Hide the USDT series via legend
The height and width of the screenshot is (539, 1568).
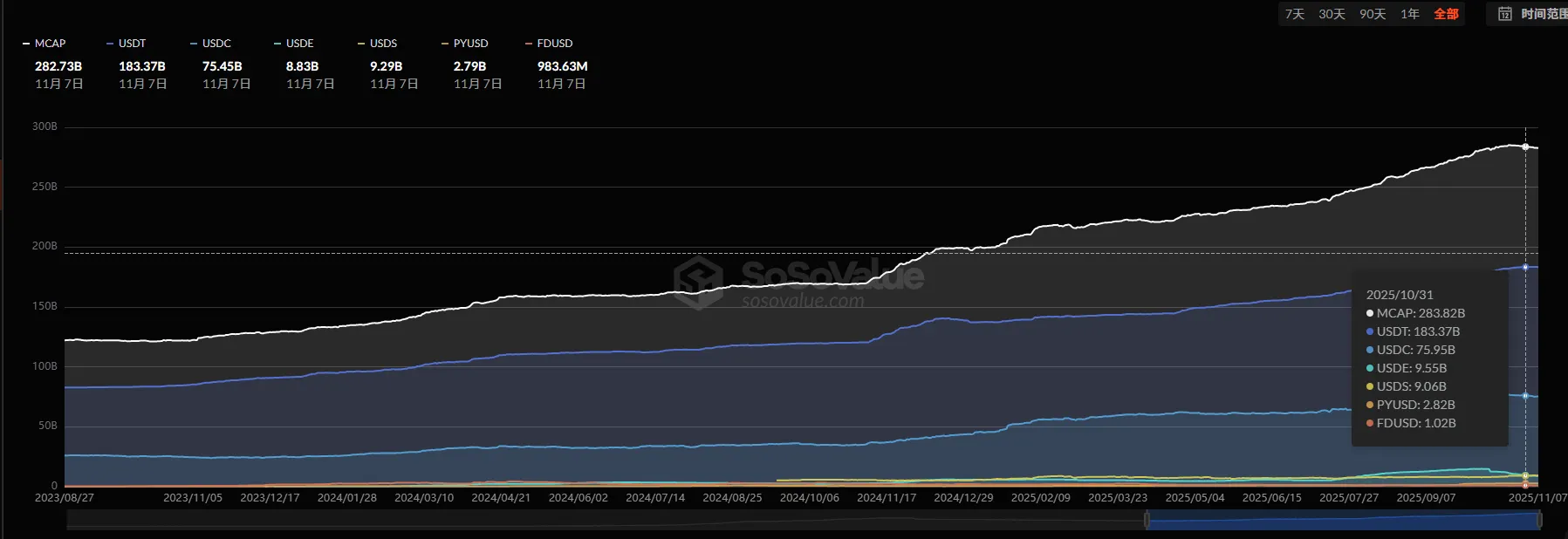[127, 44]
